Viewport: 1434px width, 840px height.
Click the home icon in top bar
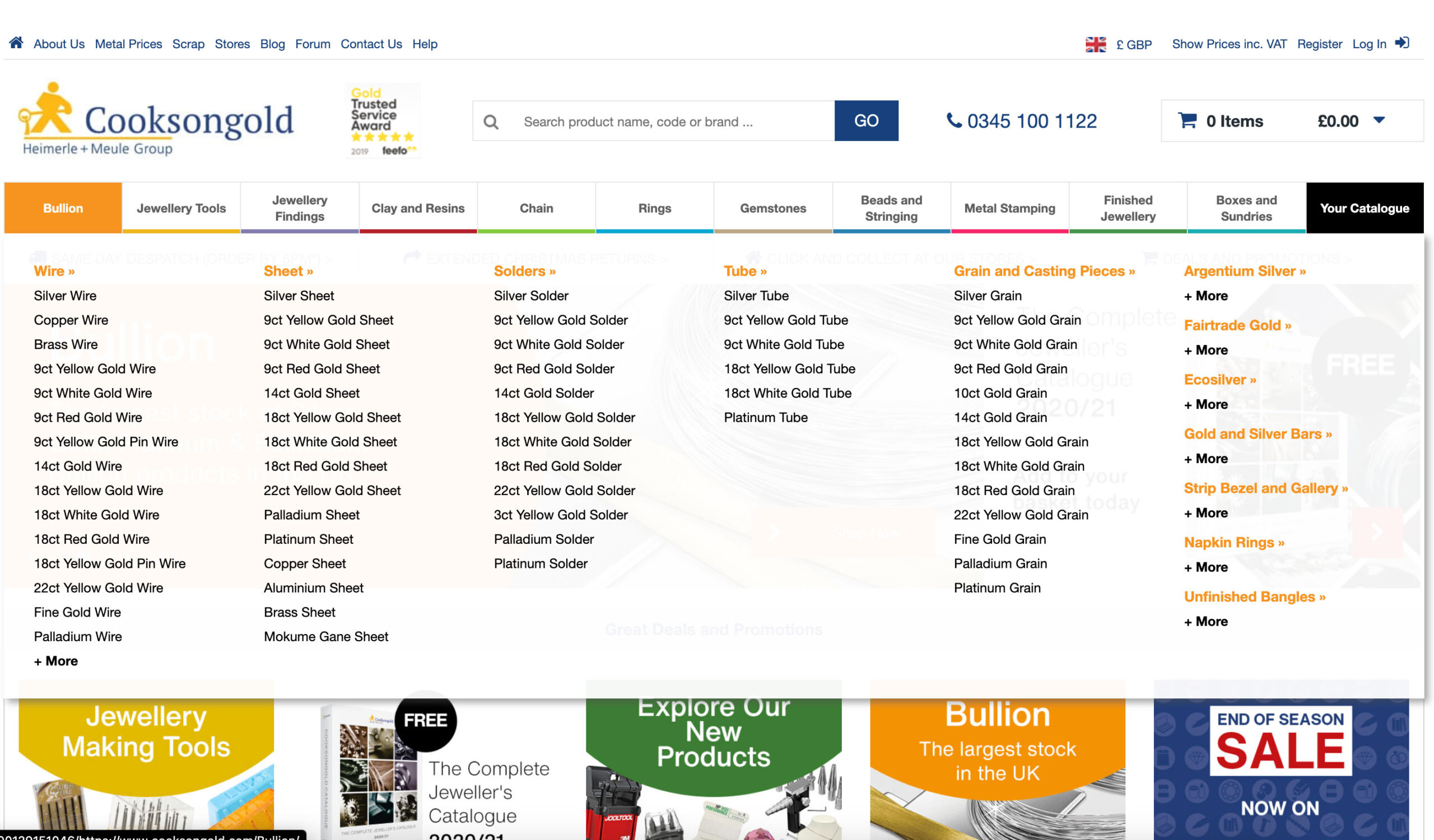click(16, 43)
